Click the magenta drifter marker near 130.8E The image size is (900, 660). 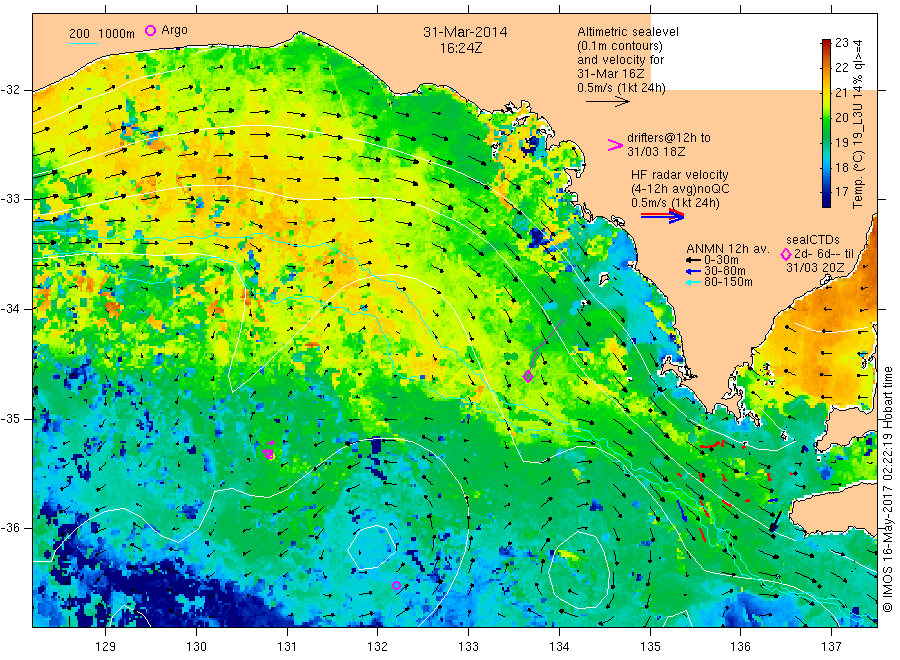tap(269, 452)
